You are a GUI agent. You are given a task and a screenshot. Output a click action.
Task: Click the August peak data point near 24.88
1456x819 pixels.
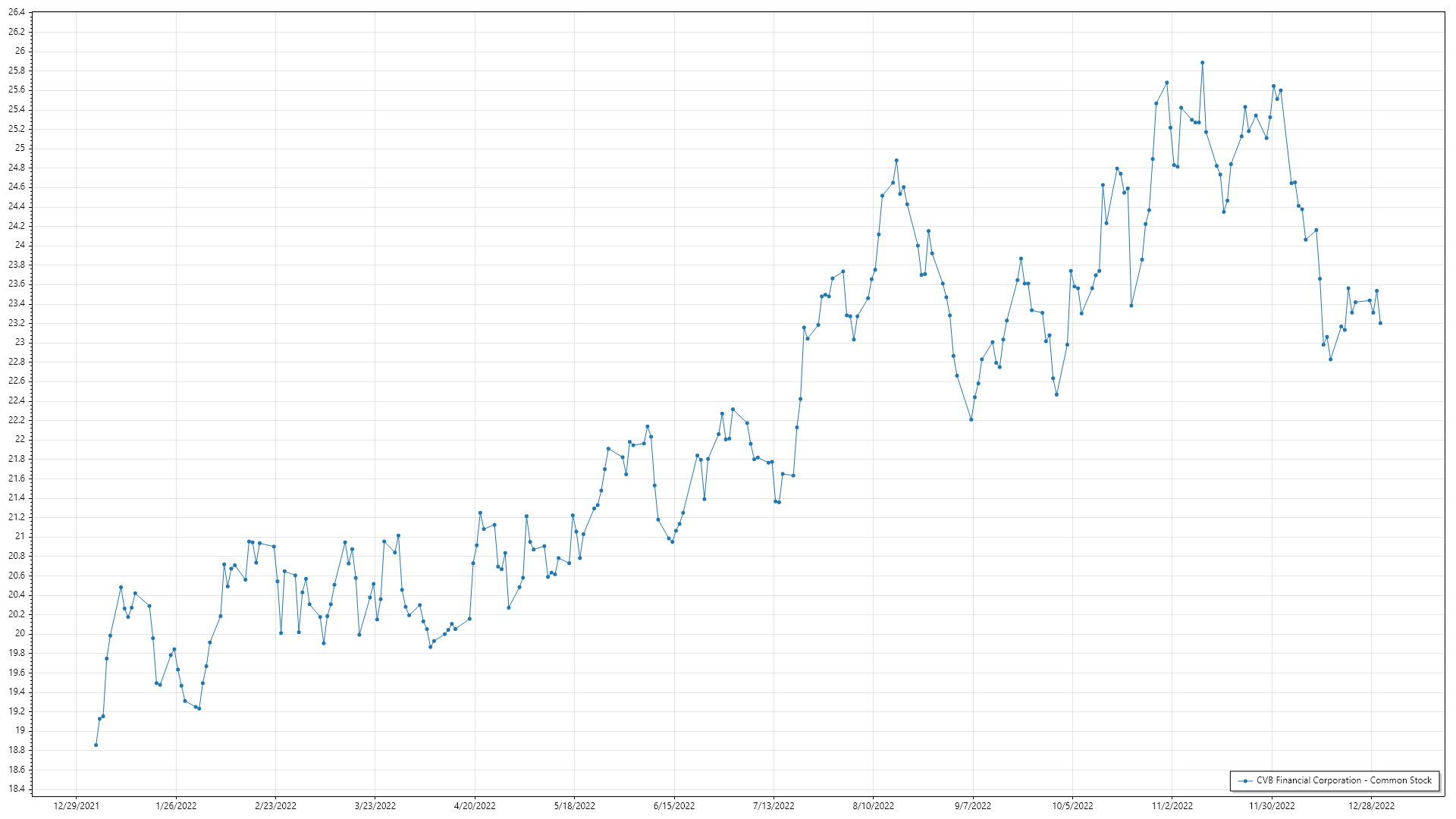click(896, 160)
